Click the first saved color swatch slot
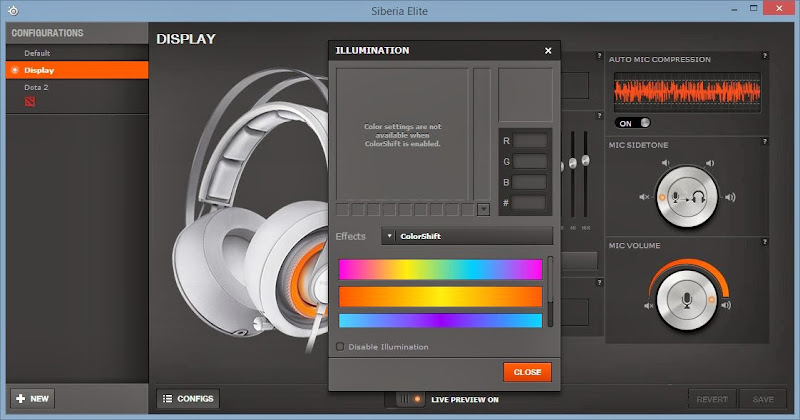This screenshot has height=420, width=800. click(342, 209)
